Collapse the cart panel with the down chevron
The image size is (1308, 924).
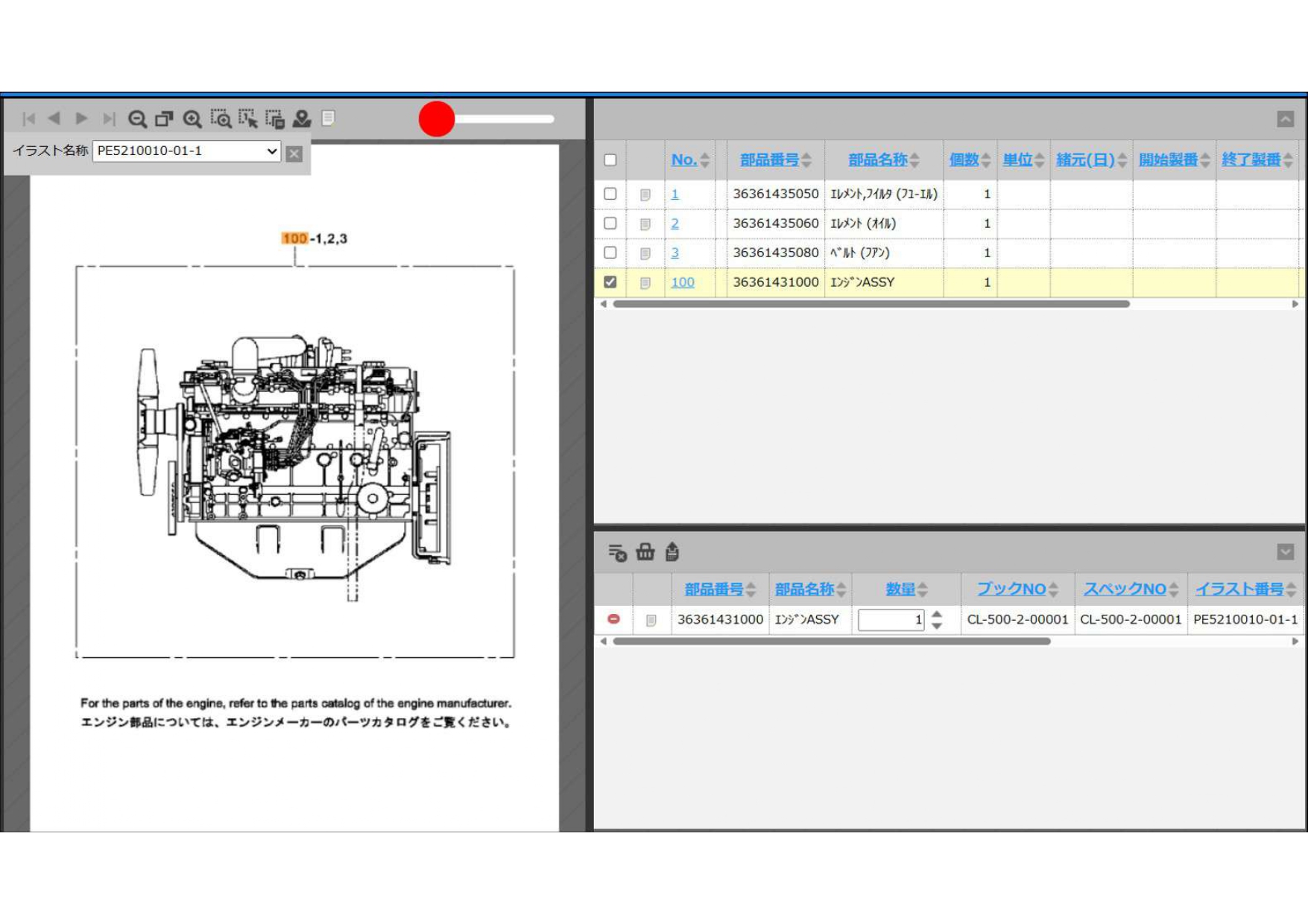(x=1286, y=552)
